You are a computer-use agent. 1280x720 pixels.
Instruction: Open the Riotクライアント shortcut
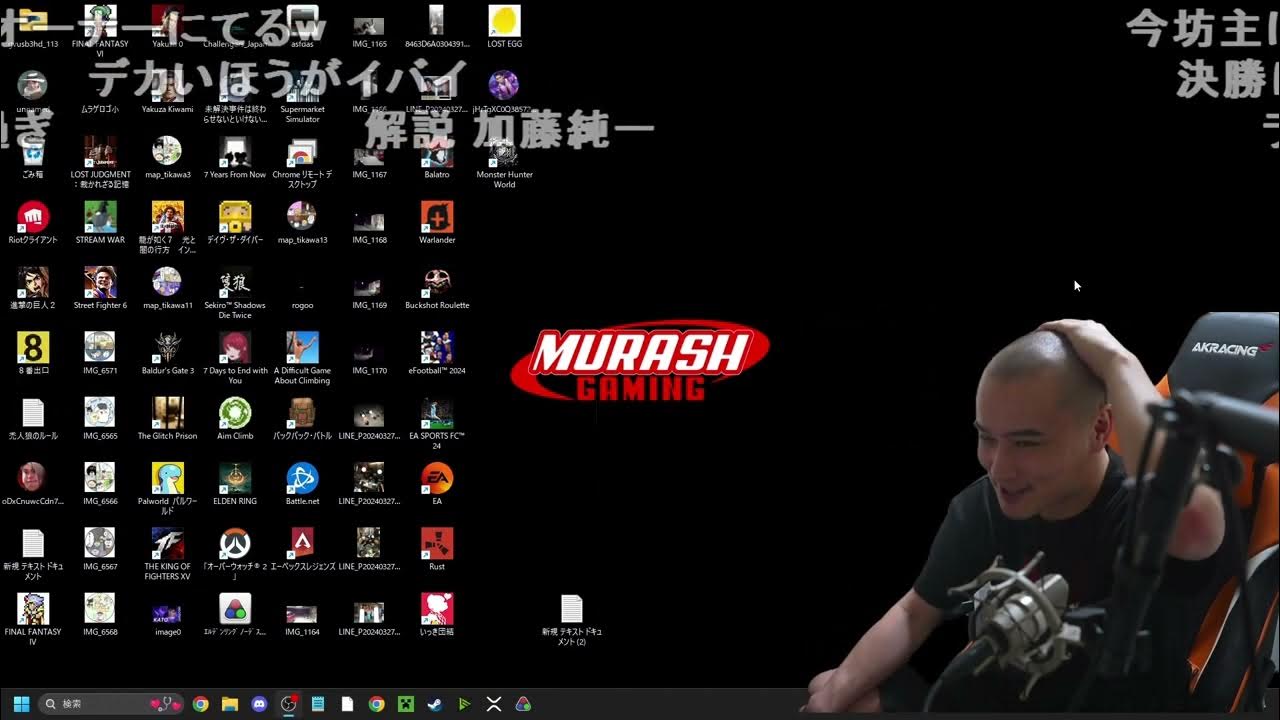point(33,223)
